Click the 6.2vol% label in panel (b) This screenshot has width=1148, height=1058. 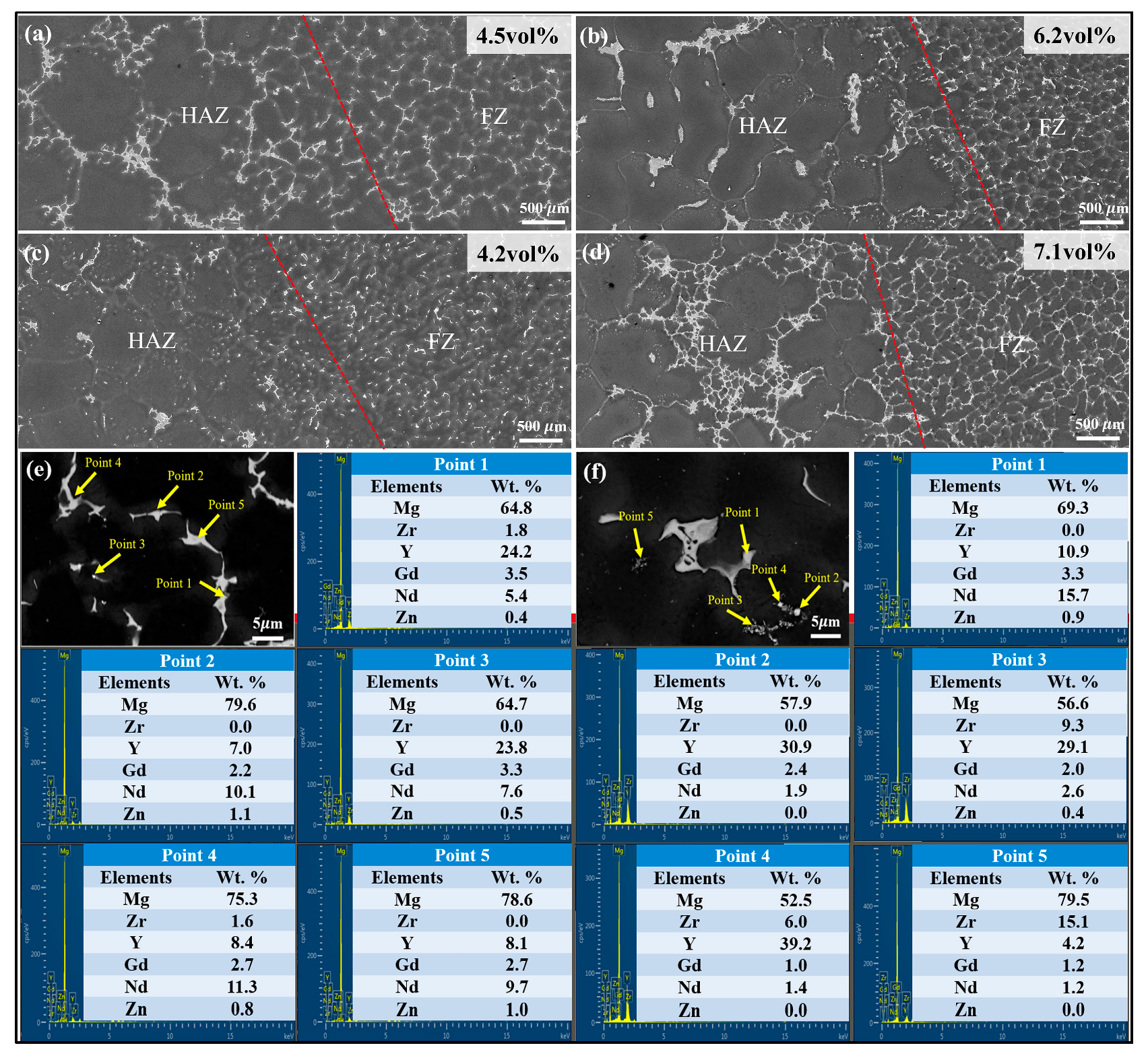pyautogui.click(x=1075, y=36)
